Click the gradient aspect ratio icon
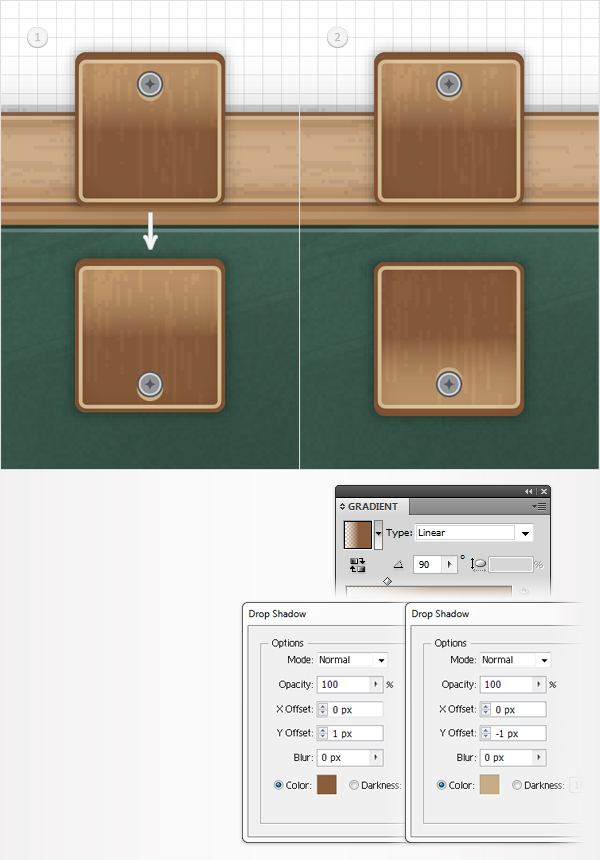Viewport: 600px width, 860px height. pos(478,564)
